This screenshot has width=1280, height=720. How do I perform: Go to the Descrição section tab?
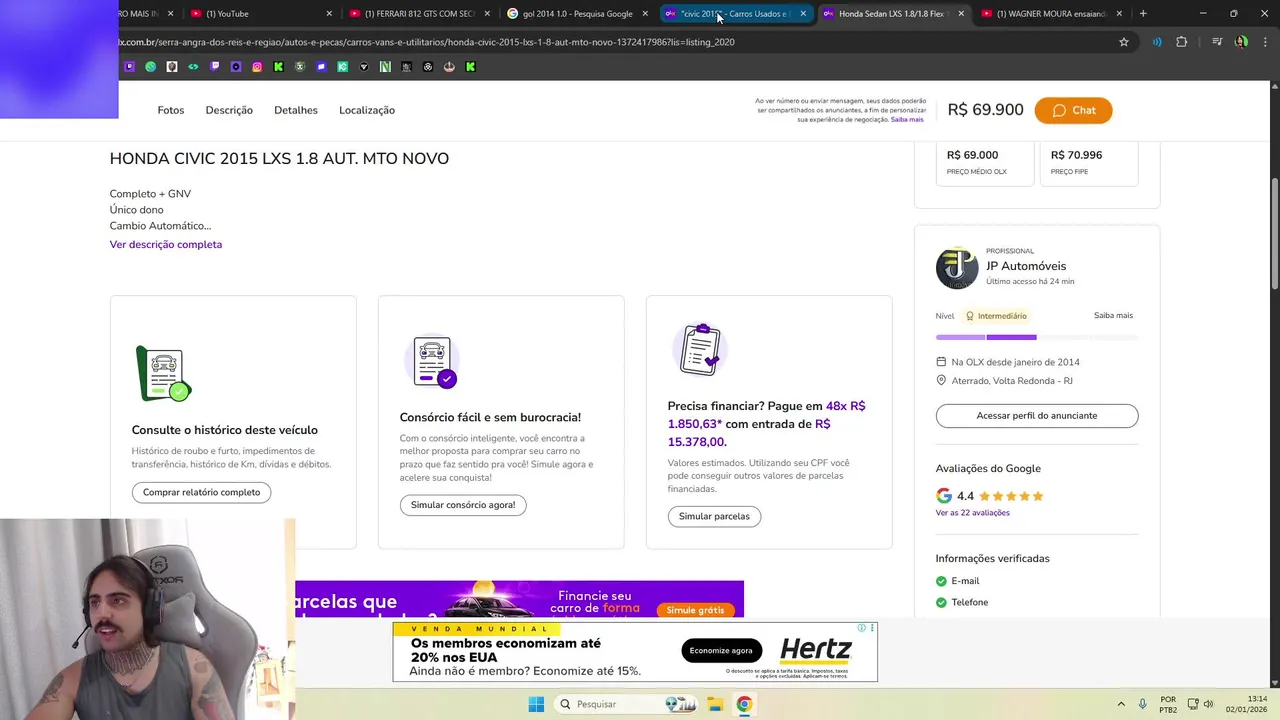[x=229, y=110]
